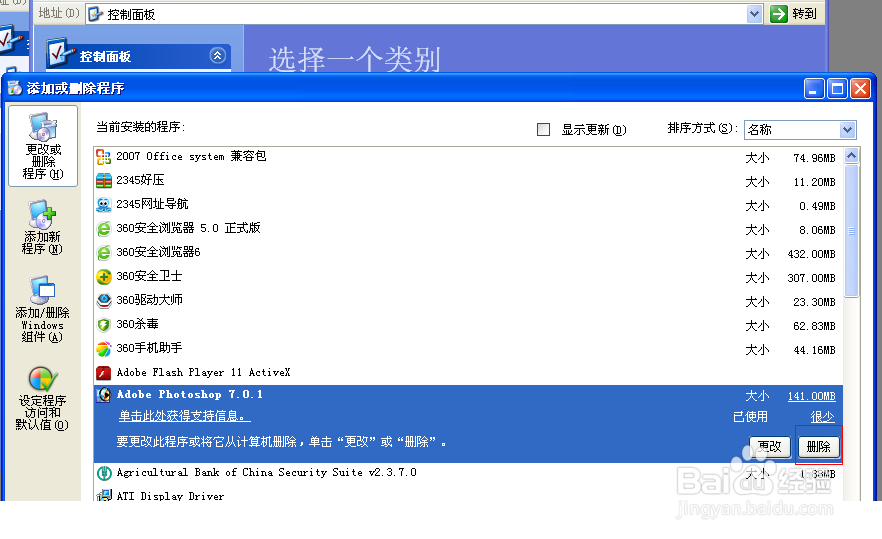Select the 360驱动大师 entry

[x=468, y=301]
